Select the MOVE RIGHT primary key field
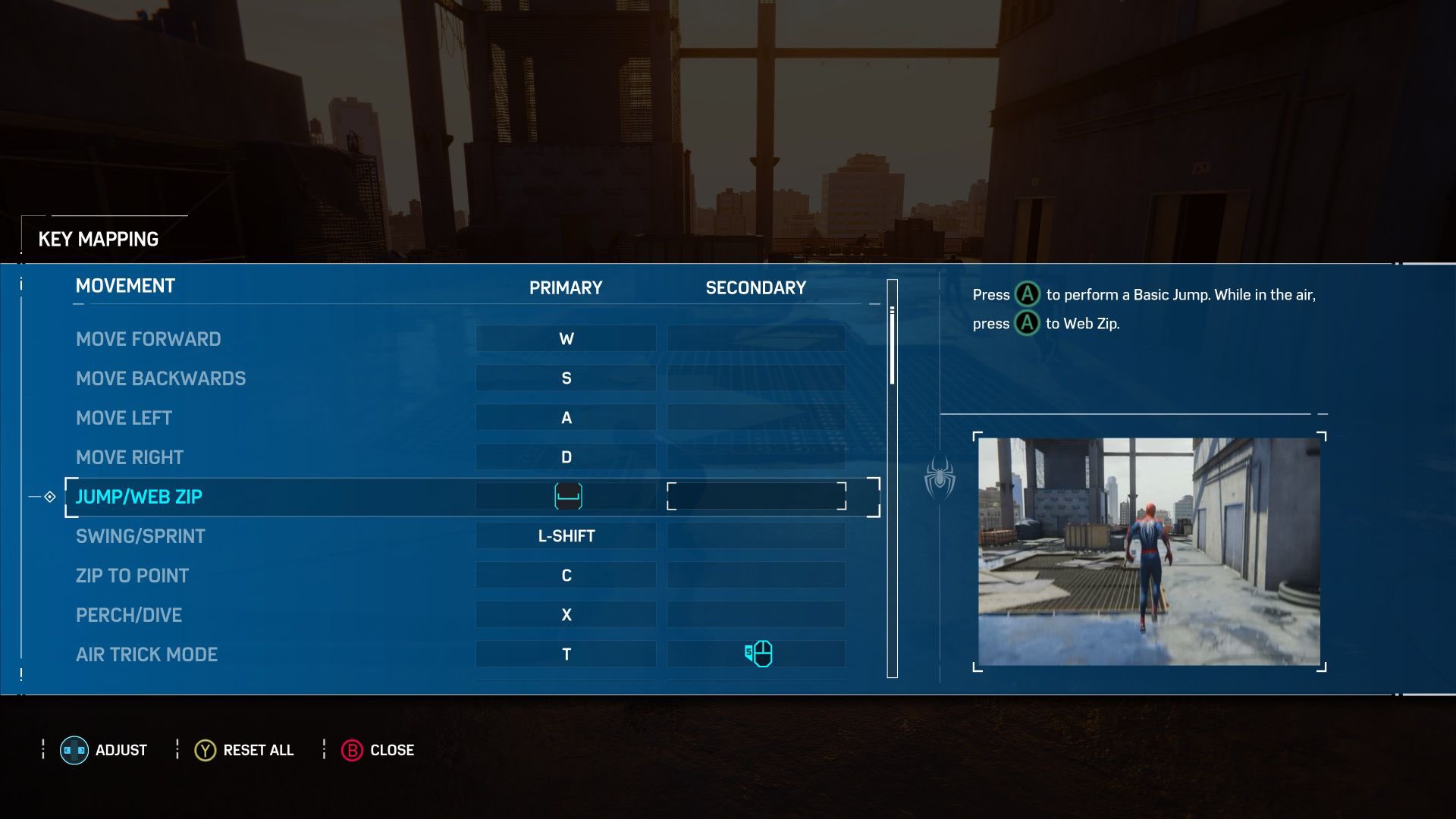 [x=565, y=458]
